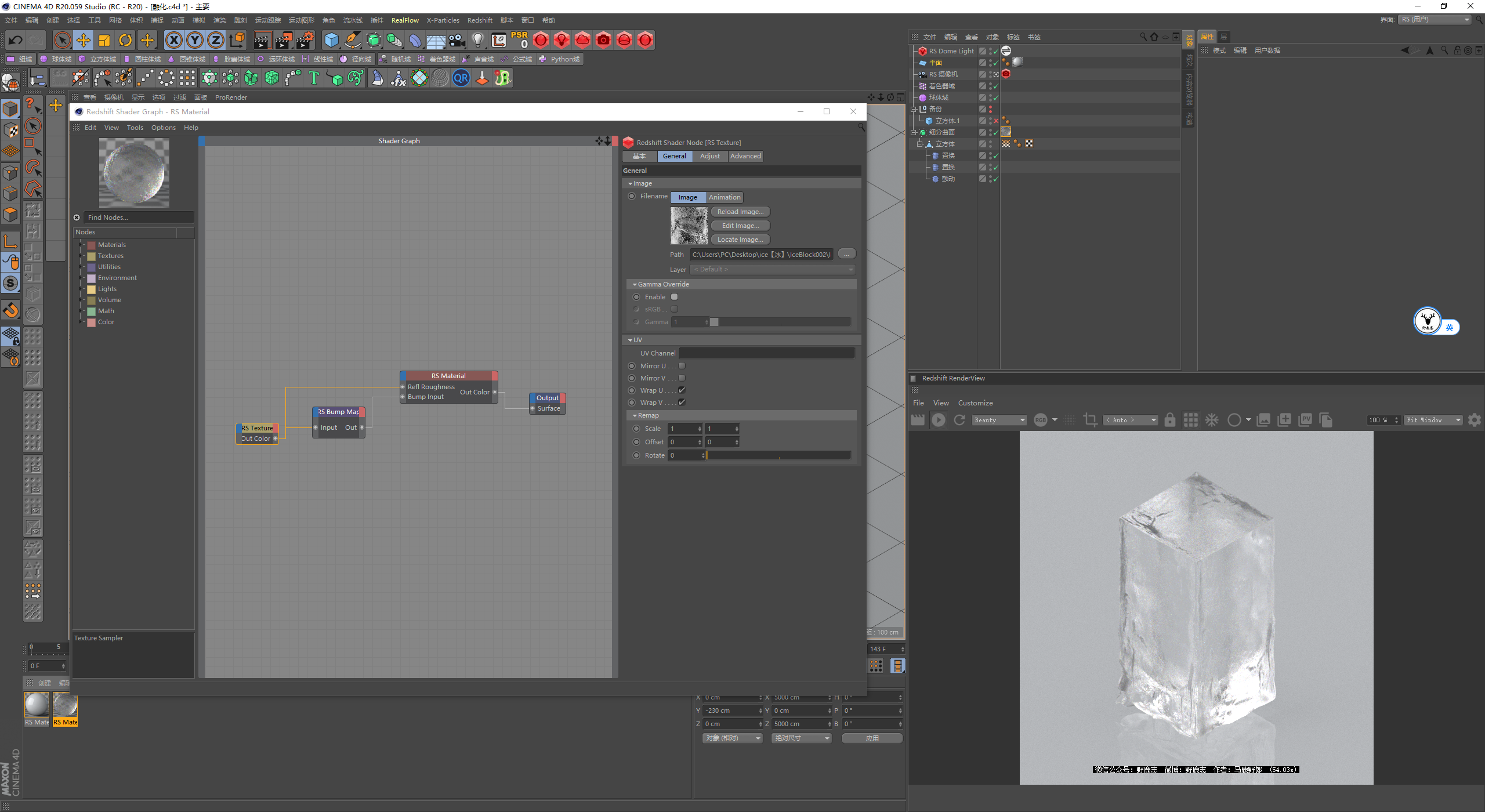Toggle the Z axis lock icon
Image resolution: width=1485 pixels, height=812 pixels.
pos(216,40)
